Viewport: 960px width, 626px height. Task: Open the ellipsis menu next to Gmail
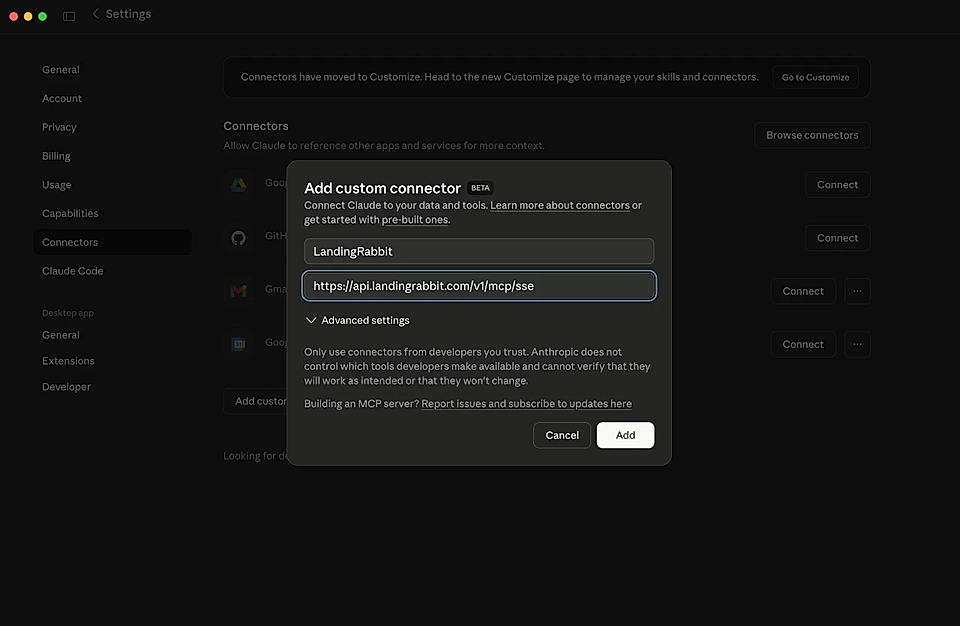[x=857, y=290]
